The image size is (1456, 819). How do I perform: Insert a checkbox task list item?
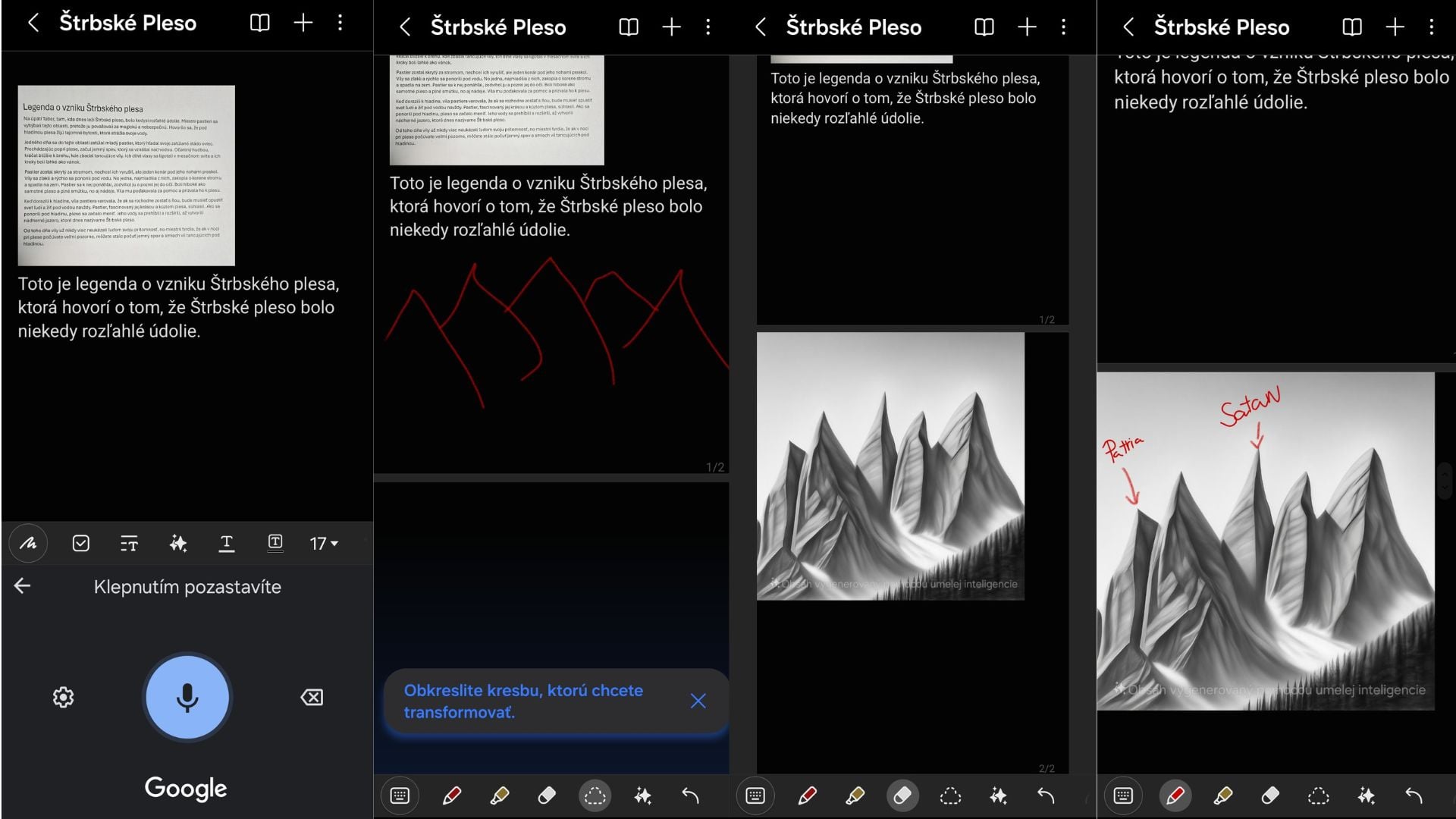pos(80,543)
